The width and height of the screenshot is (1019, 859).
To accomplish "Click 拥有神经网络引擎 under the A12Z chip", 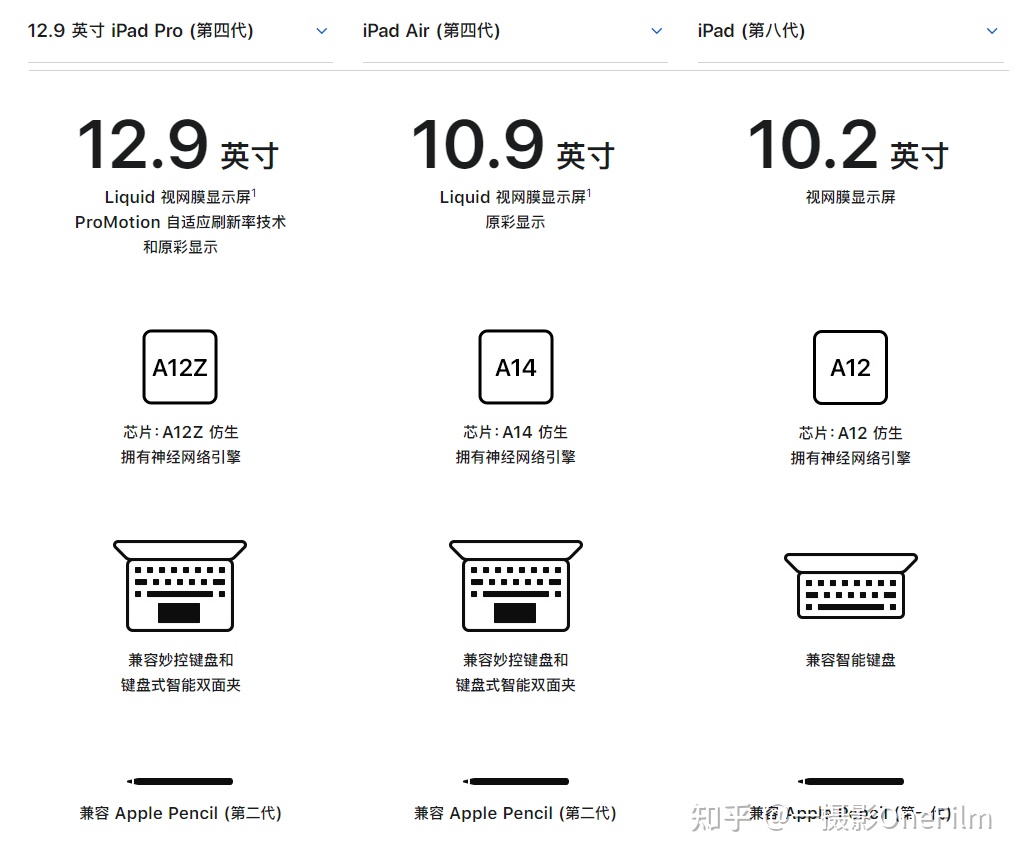I will click(181, 457).
